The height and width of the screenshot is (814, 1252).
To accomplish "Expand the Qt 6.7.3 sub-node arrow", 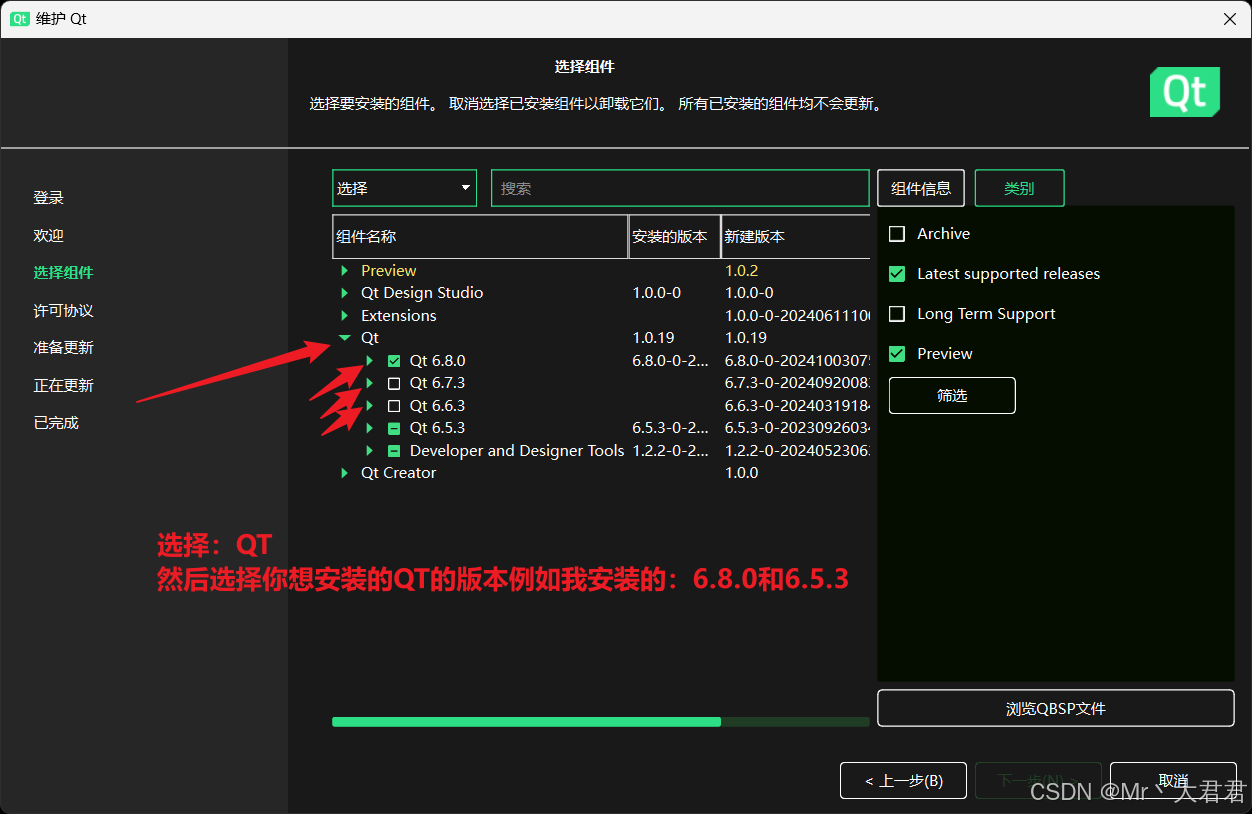I will [x=370, y=383].
